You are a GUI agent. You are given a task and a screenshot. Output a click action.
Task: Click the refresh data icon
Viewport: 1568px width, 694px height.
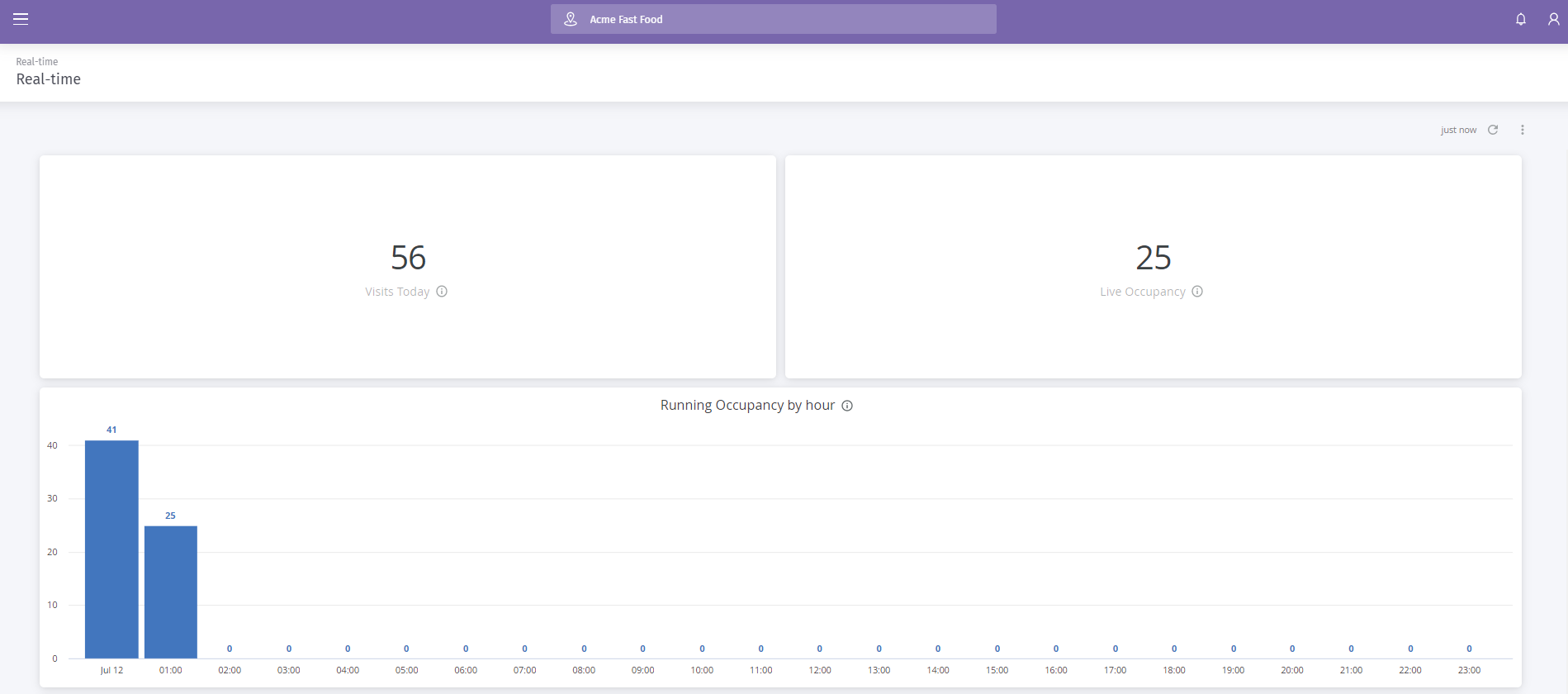[x=1493, y=130]
